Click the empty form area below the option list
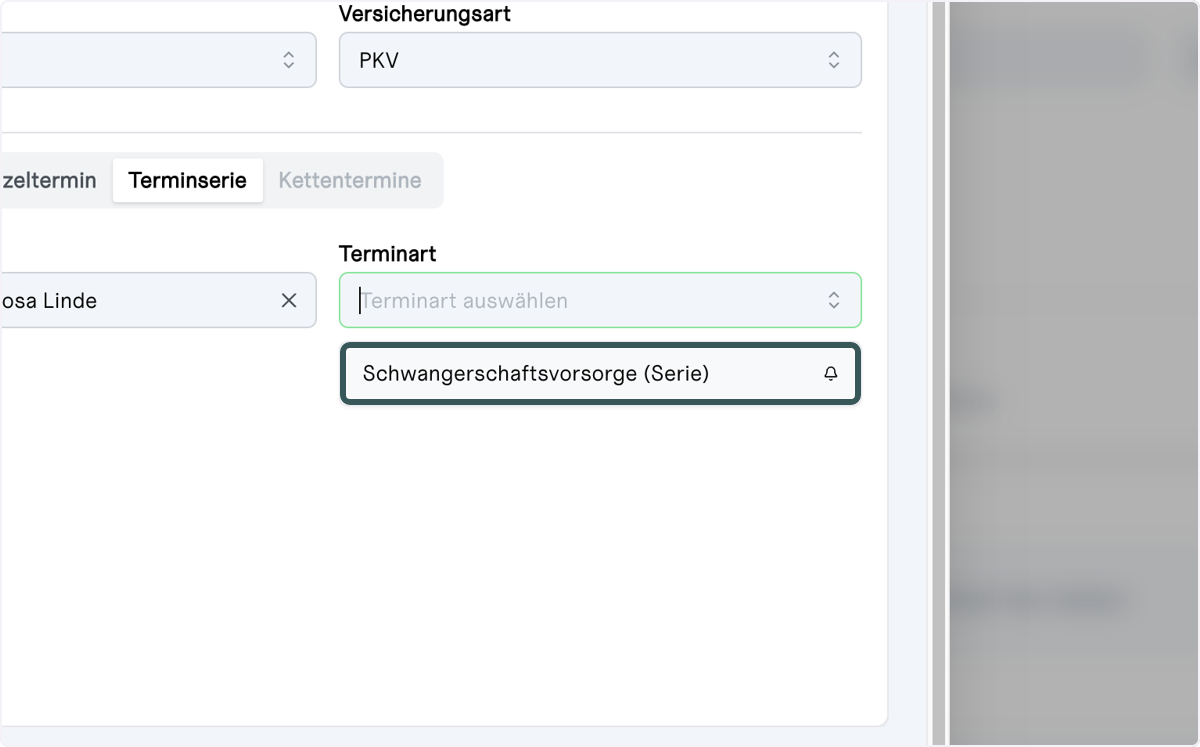This screenshot has height=747, width=1200. coord(600,560)
